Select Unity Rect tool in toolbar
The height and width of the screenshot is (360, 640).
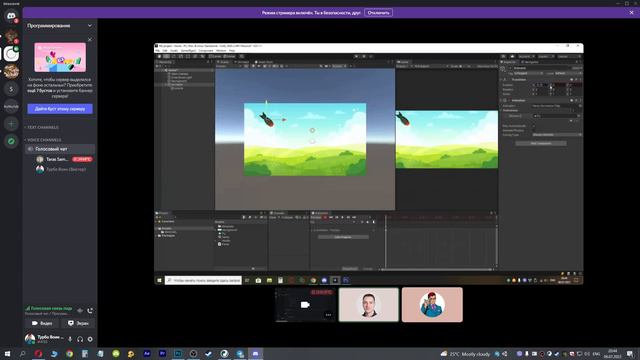pos(188,56)
